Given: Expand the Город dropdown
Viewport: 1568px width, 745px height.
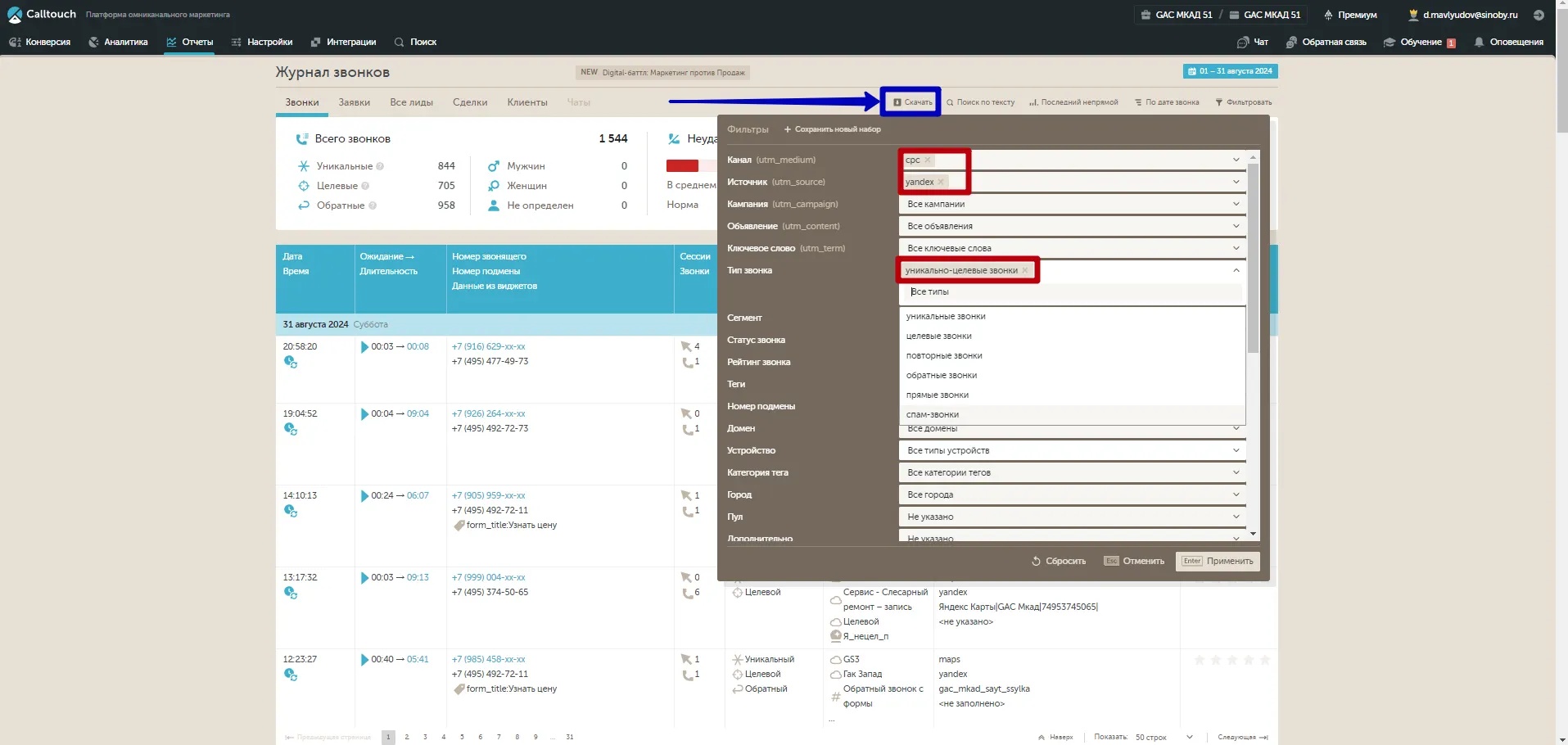Looking at the screenshot, I should (x=1236, y=494).
